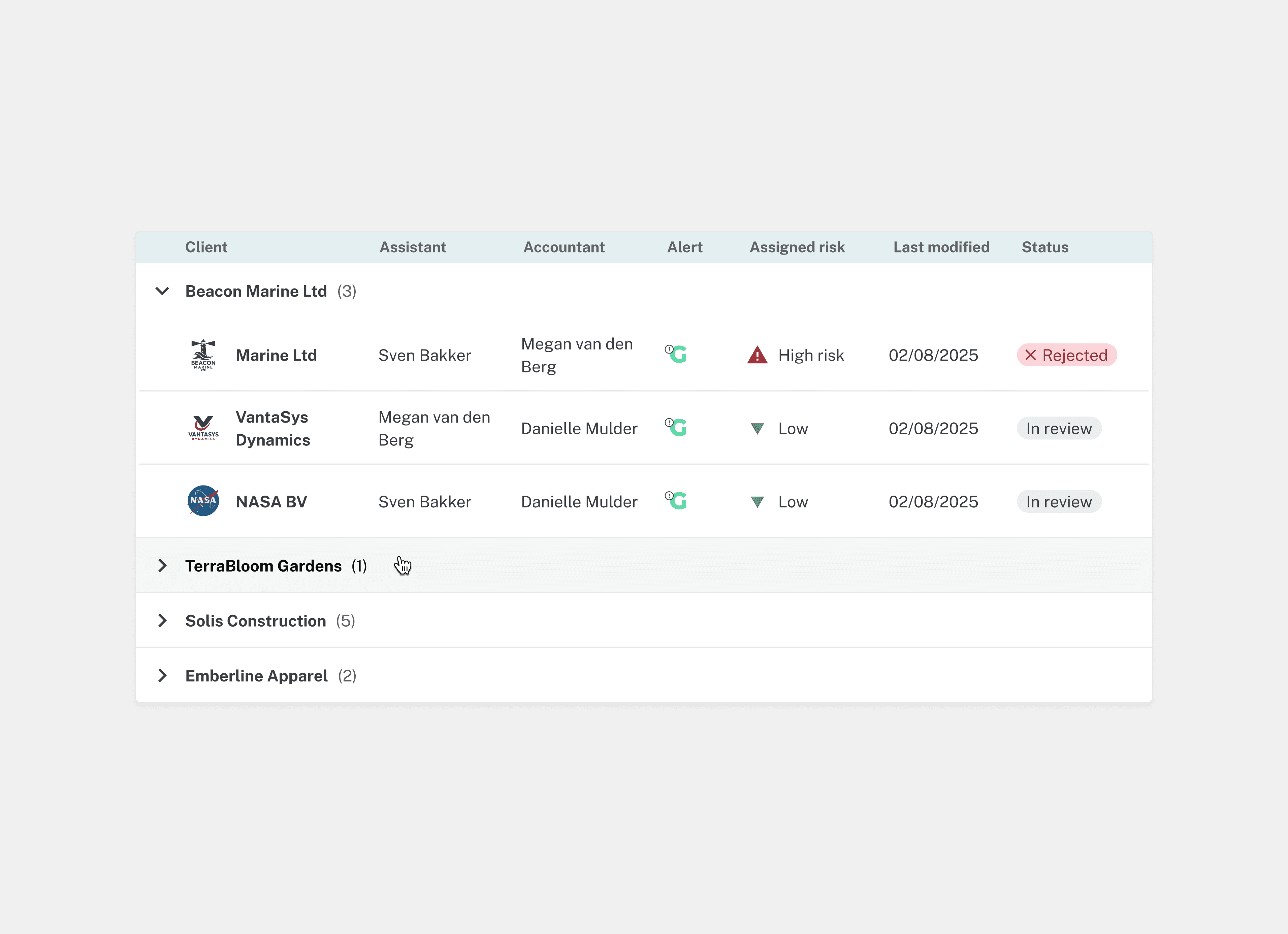Viewport: 1288px width, 934px height.
Task: Expand the TerraBloom Gardens group
Action: (162, 566)
